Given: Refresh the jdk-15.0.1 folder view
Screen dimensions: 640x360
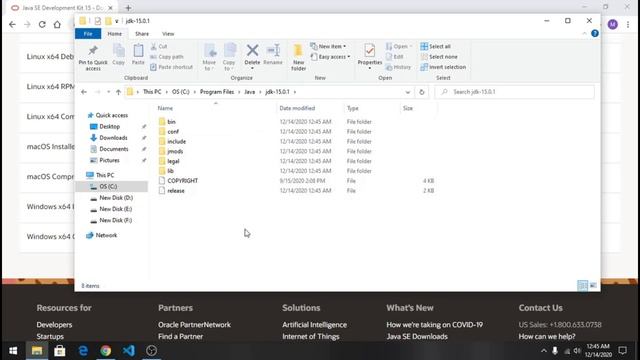Looking at the screenshot, I should coord(422,92).
